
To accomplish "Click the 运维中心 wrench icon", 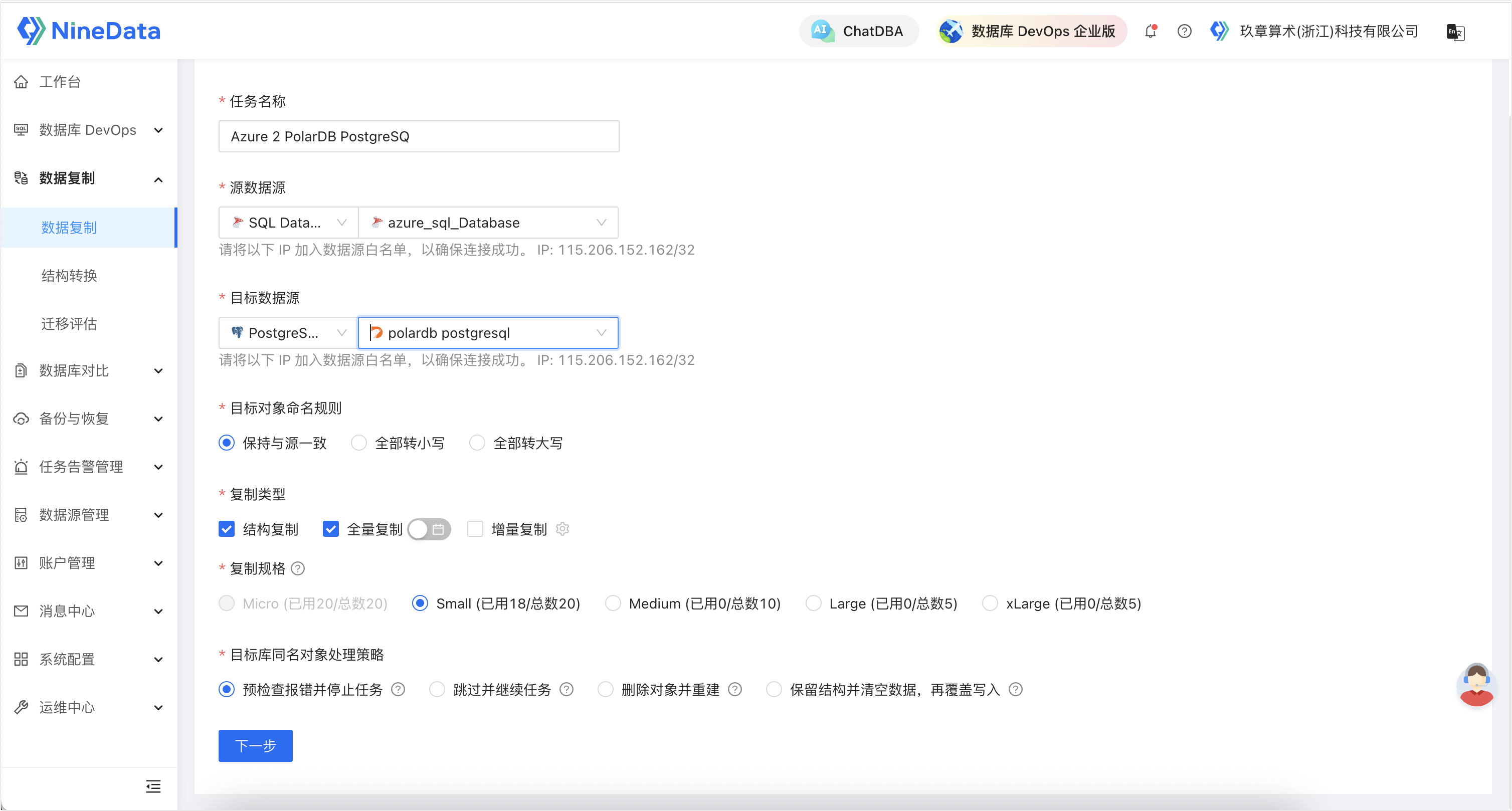I will (21, 708).
